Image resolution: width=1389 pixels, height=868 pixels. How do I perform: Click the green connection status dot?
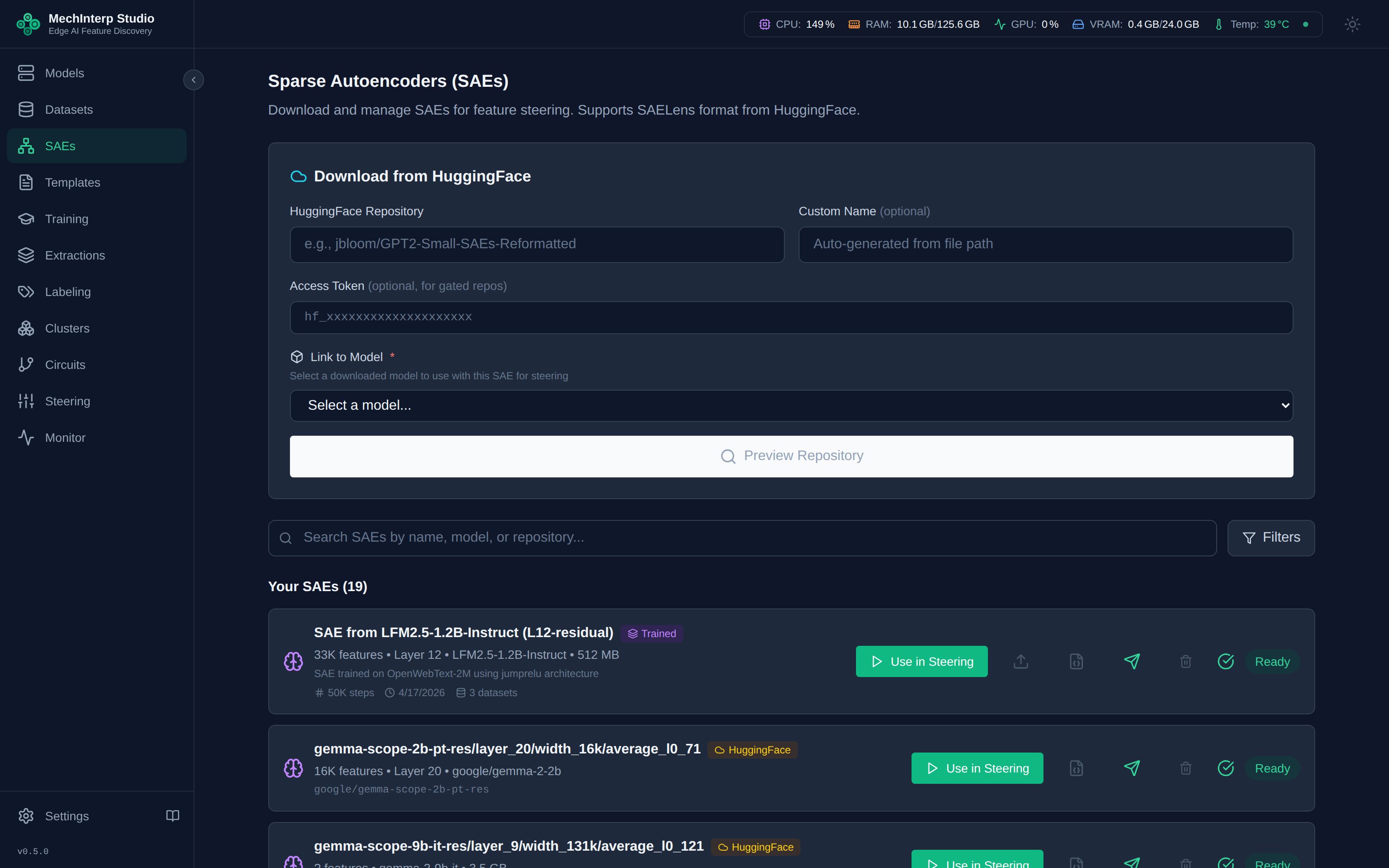1306,24
